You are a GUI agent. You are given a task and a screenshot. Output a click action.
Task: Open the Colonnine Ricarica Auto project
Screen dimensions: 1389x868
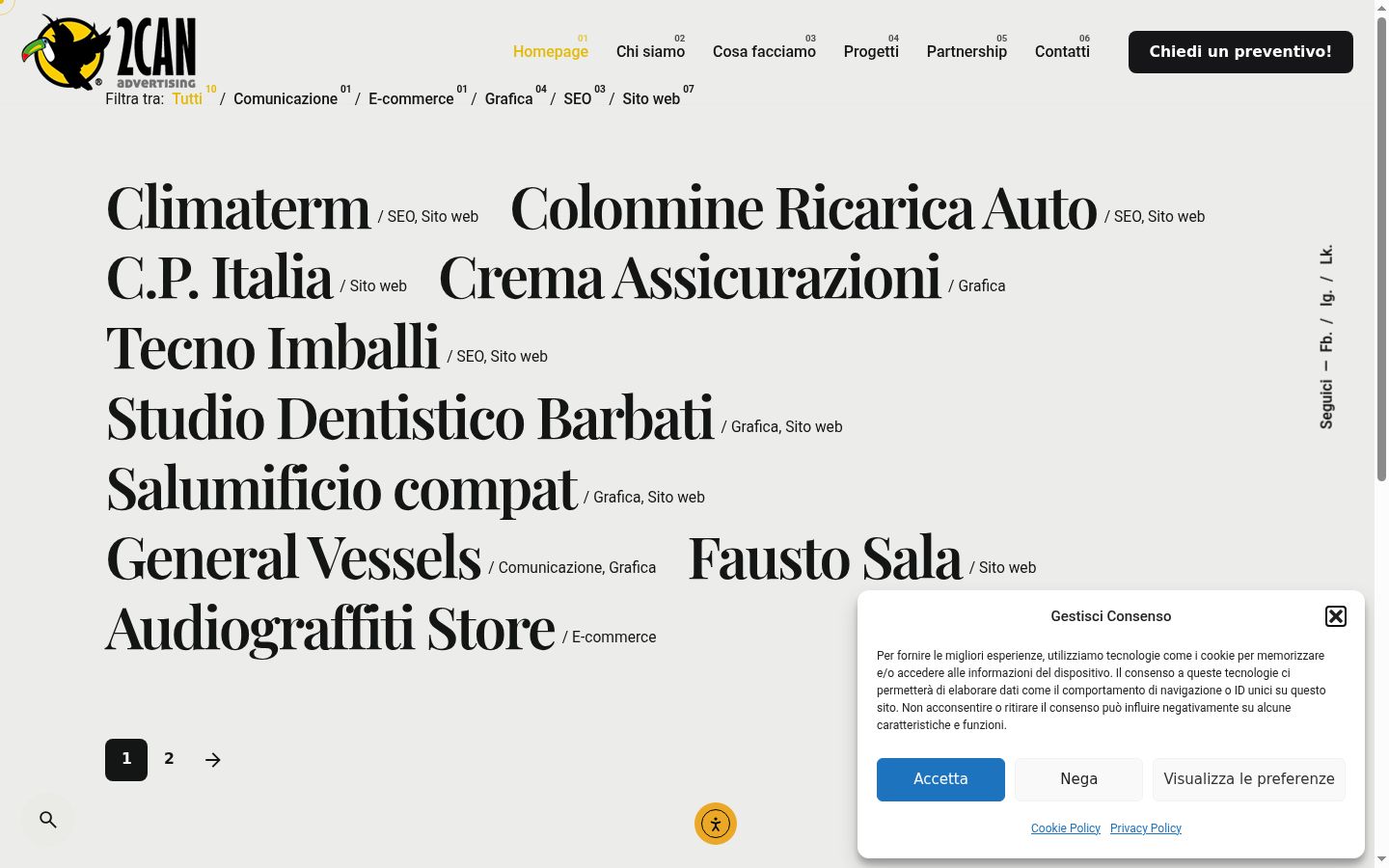tap(803, 207)
